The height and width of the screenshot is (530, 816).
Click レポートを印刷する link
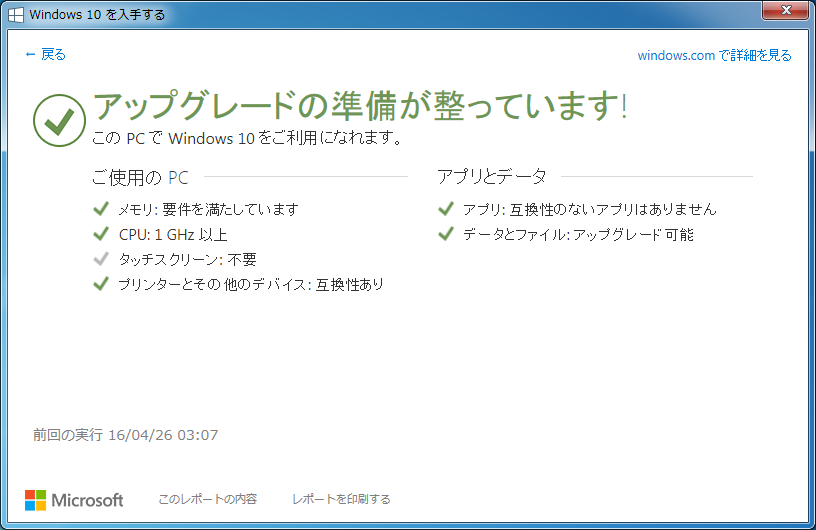click(341, 499)
